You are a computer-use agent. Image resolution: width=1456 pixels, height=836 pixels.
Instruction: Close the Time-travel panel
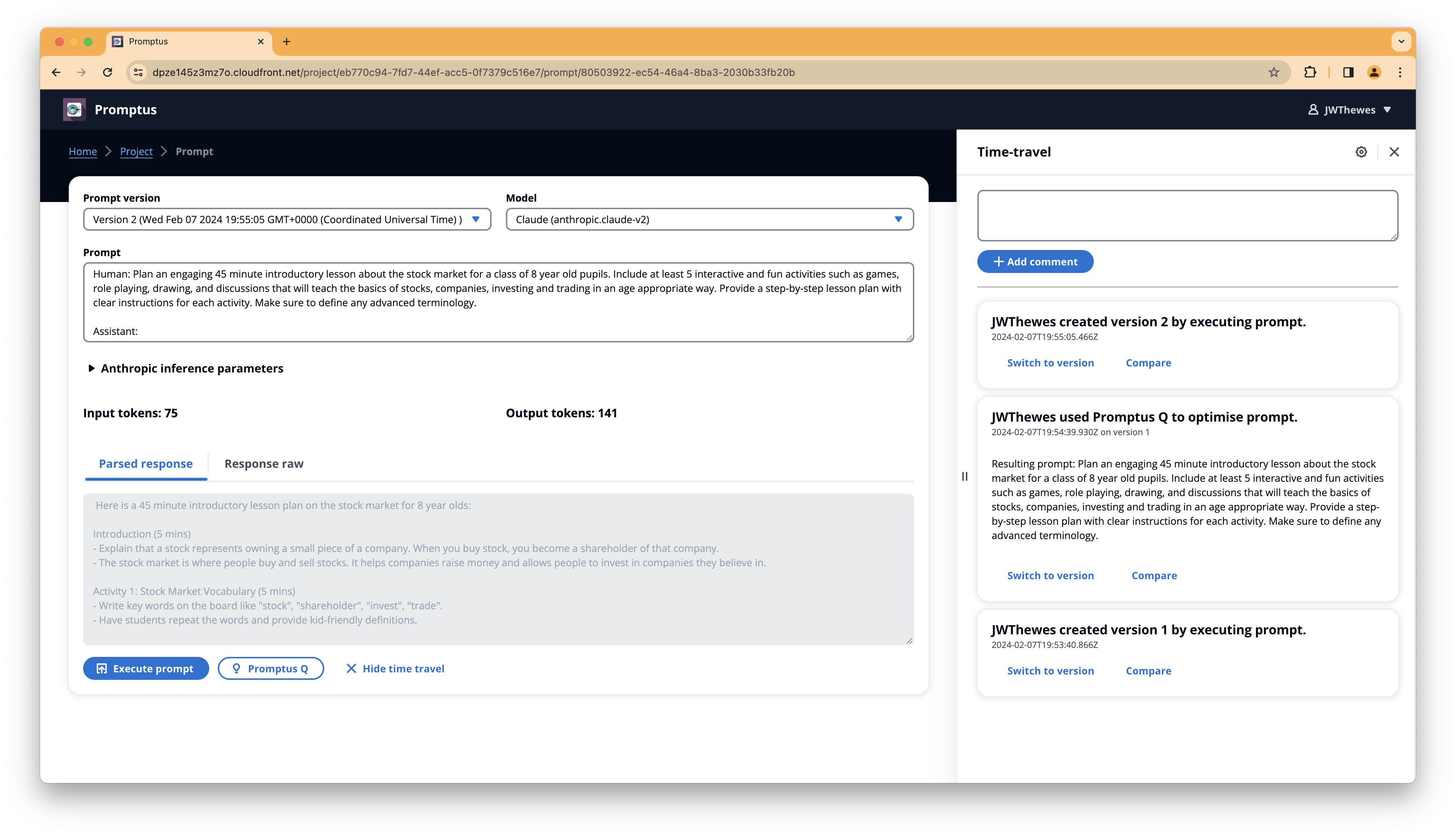[1394, 152]
